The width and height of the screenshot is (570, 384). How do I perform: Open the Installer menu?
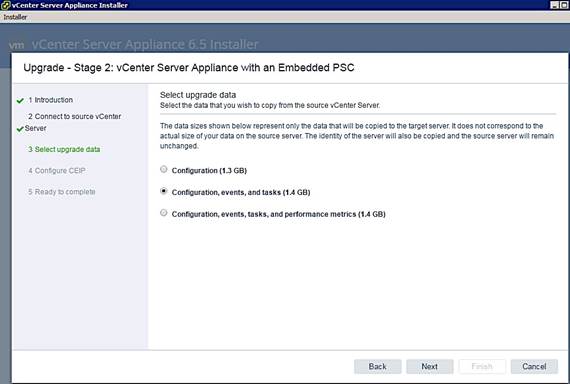tap(15, 17)
